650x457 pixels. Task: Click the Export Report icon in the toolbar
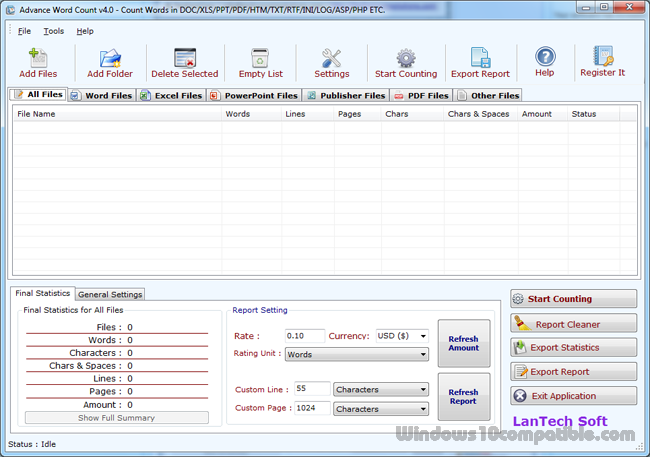[x=480, y=58]
